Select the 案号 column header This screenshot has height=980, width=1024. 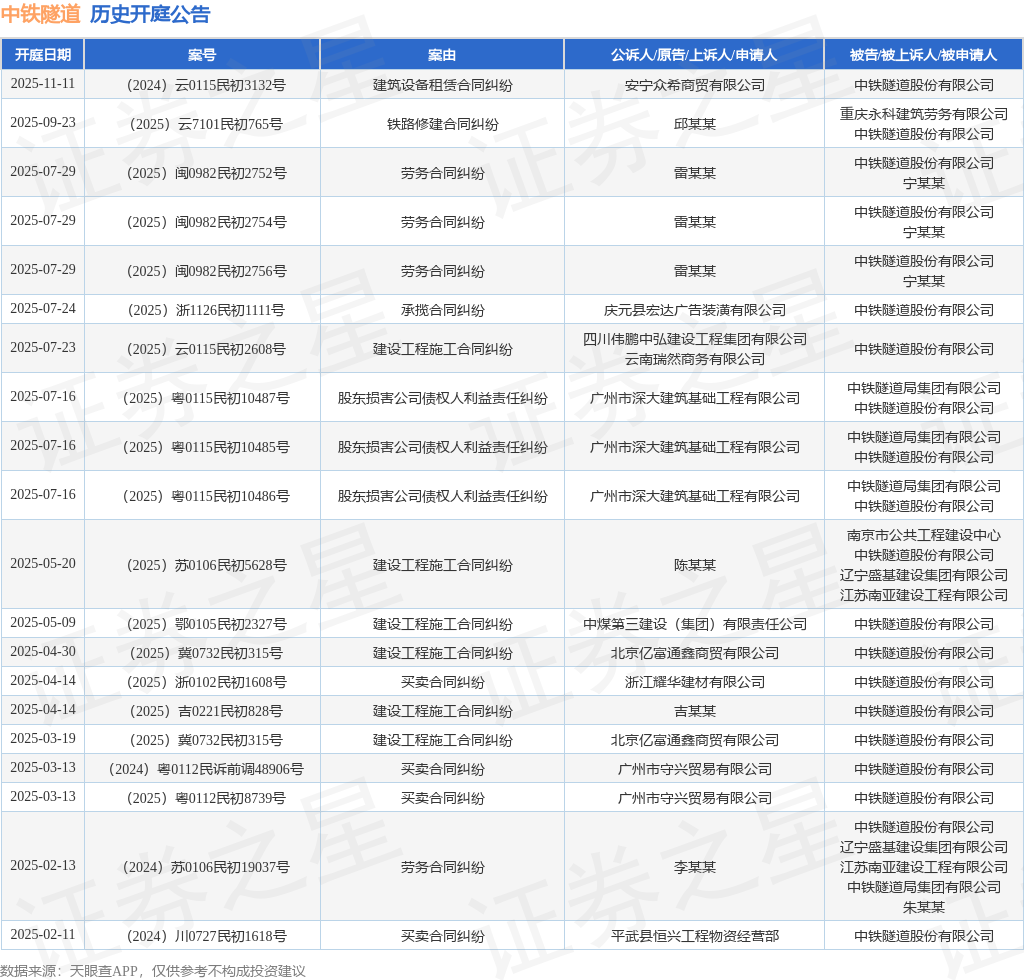[x=202, y=55]
